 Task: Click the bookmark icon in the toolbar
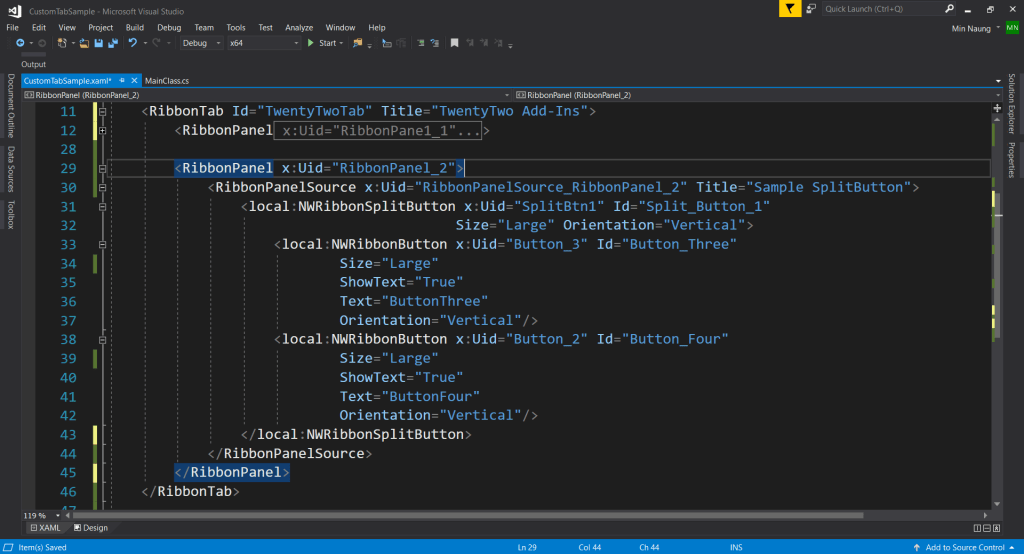tap(454, 44)
